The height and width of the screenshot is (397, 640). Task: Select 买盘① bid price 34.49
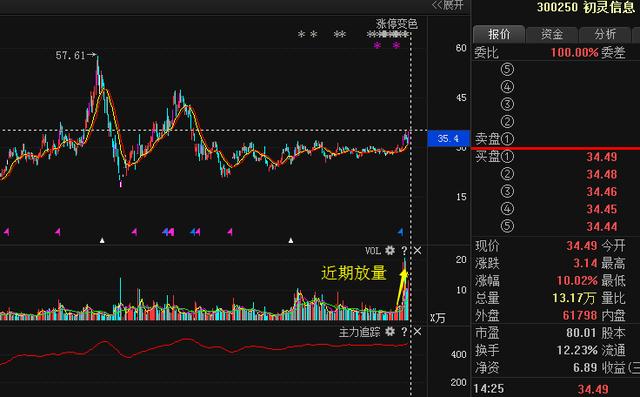click(602, 157)
